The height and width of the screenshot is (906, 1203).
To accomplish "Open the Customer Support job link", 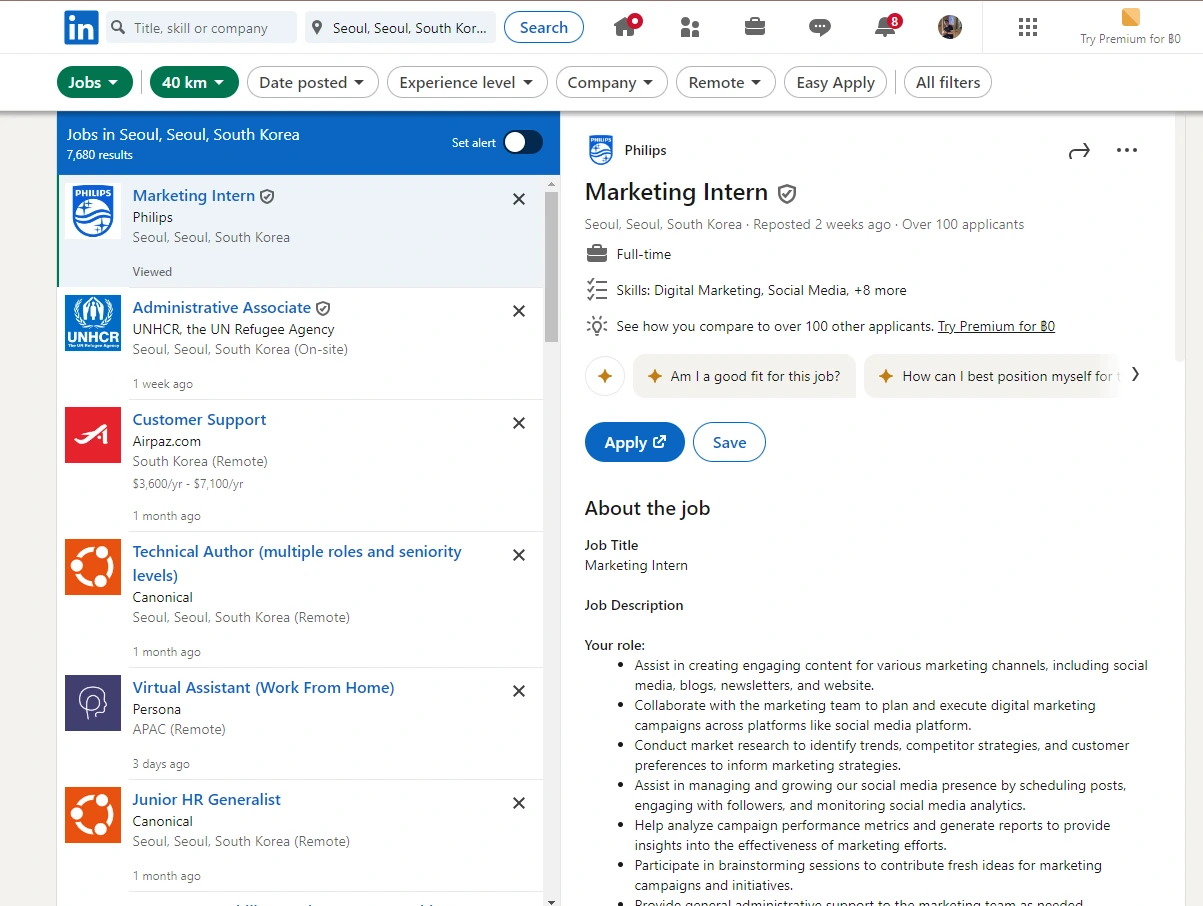I will click(199, 419).
